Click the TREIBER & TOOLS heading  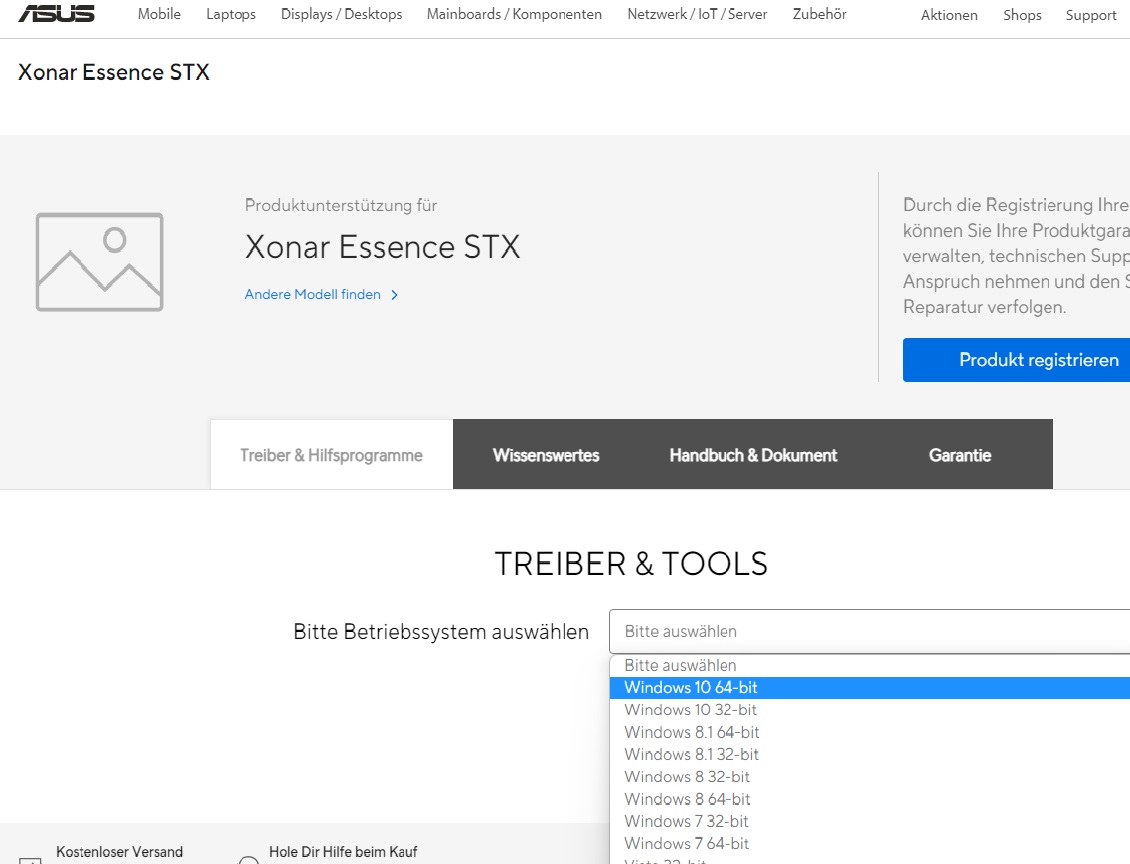[631, 564]
